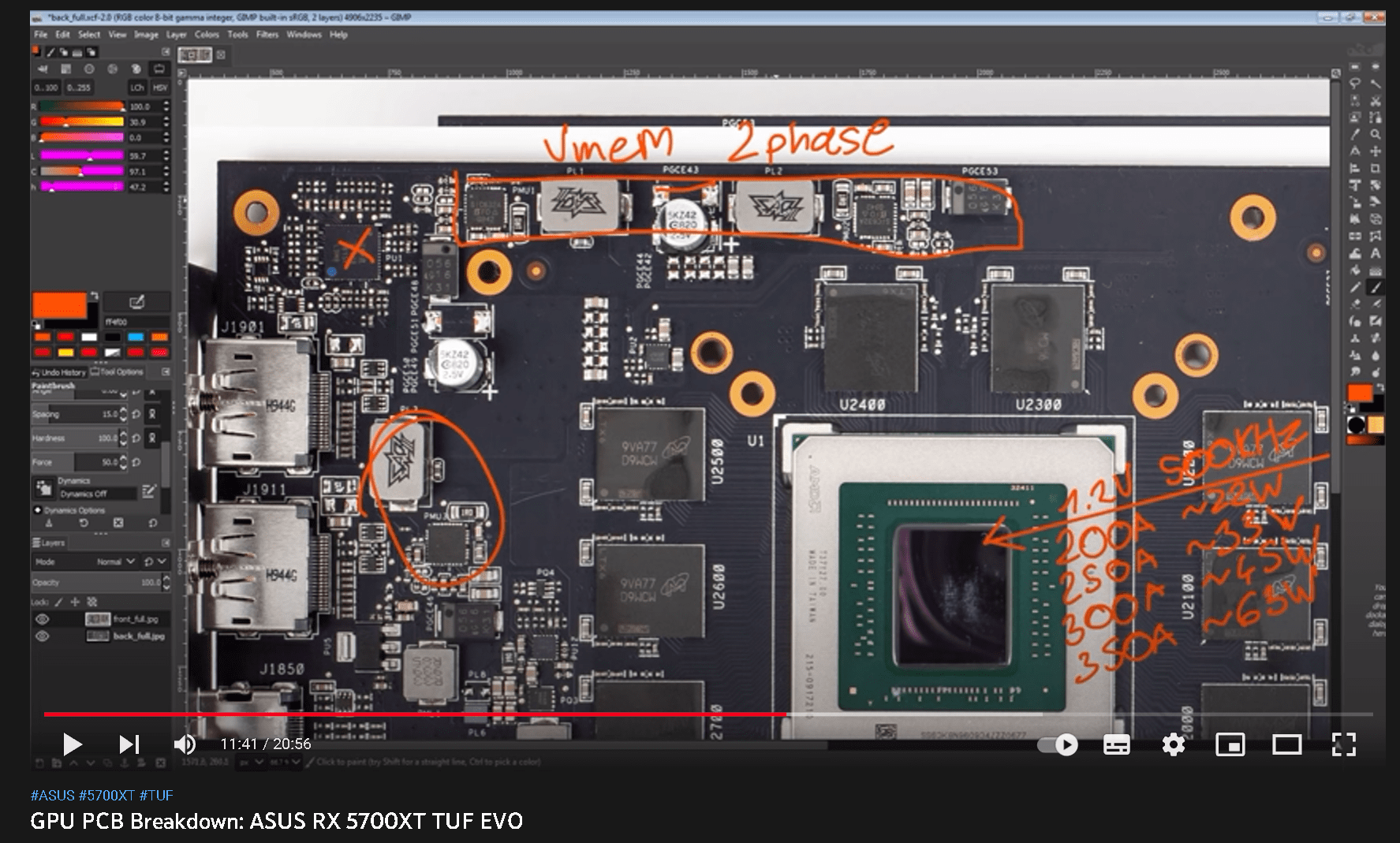Select the Zoom magnifier tool
The image size is (1400, 843).
[1375, 135]
